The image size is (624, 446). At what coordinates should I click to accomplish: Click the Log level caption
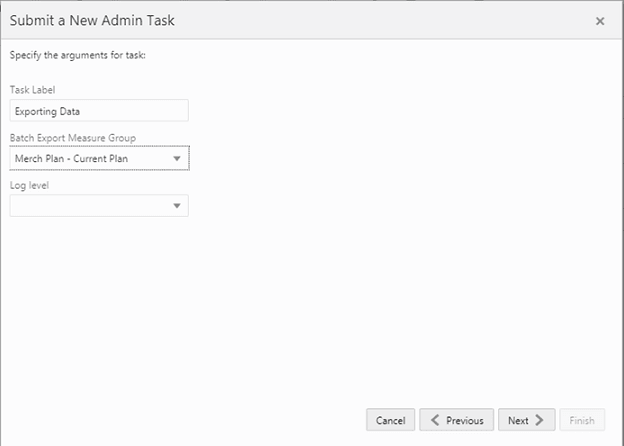[29, 185]
